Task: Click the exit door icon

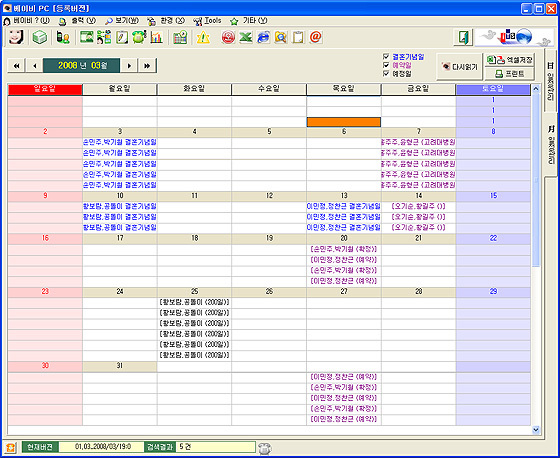Action: point(464,37)
